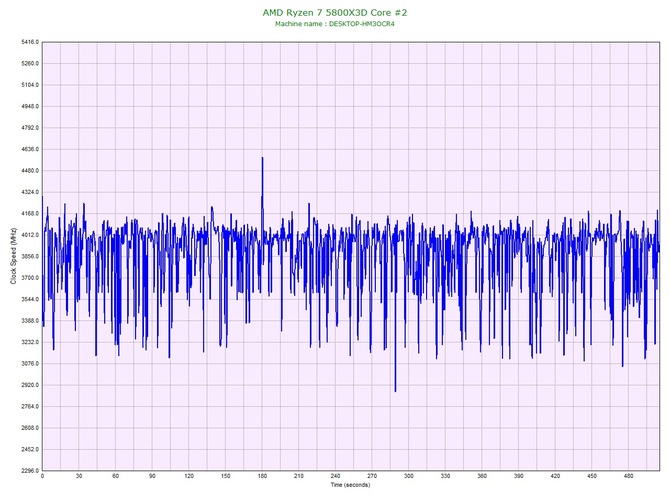670x502 pixels.
Task: Click the 3232.0 y-axis value
Action: [x=30, y=342]
